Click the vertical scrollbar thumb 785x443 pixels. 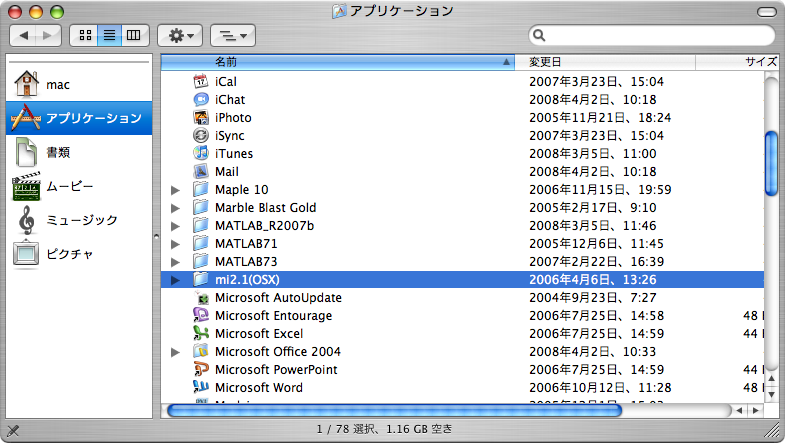[x=771, y=163]
